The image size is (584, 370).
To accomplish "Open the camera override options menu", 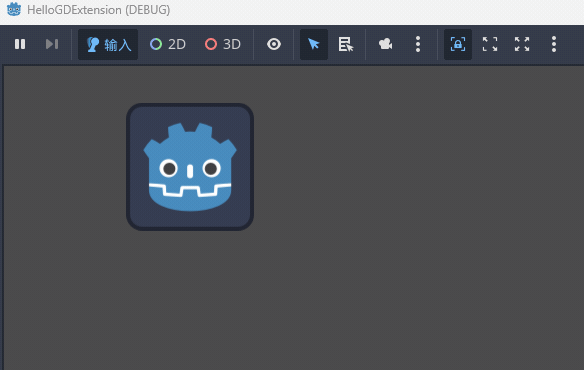I will [418, 44].
